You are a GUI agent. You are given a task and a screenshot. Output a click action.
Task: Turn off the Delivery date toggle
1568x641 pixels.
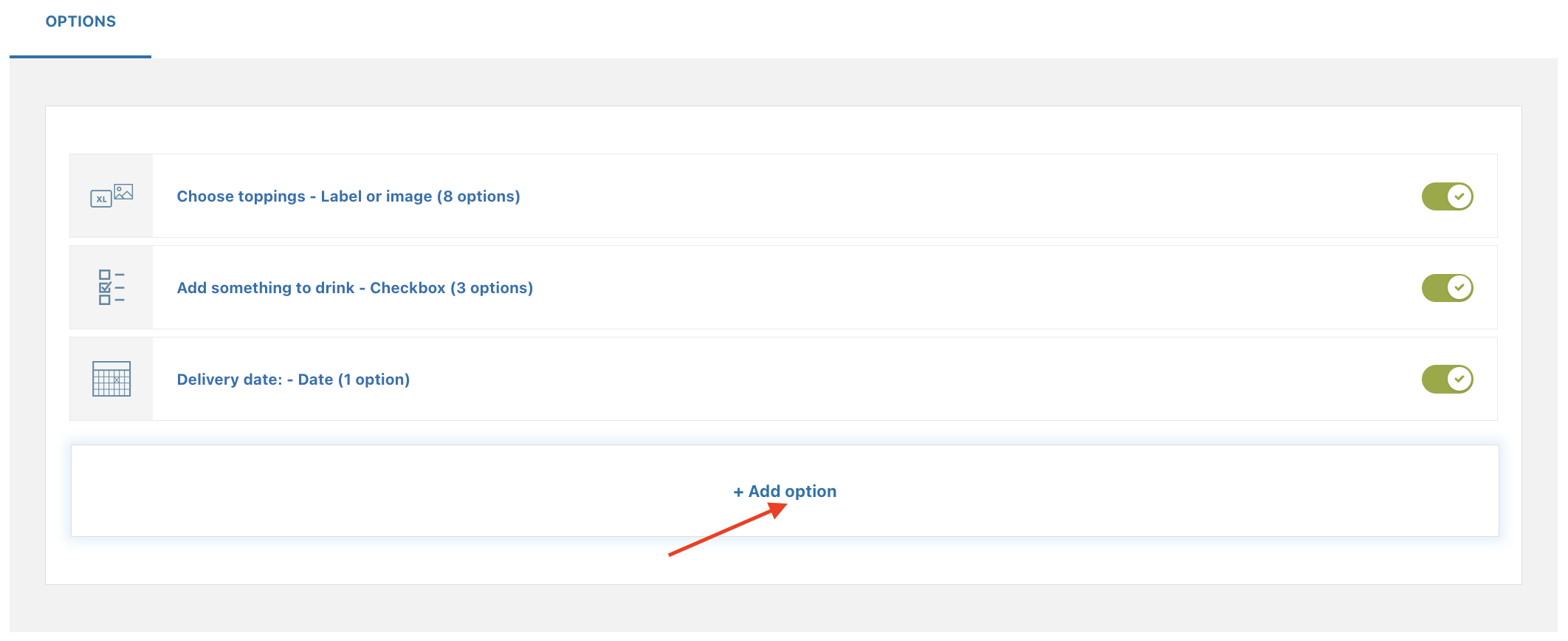1447,380
